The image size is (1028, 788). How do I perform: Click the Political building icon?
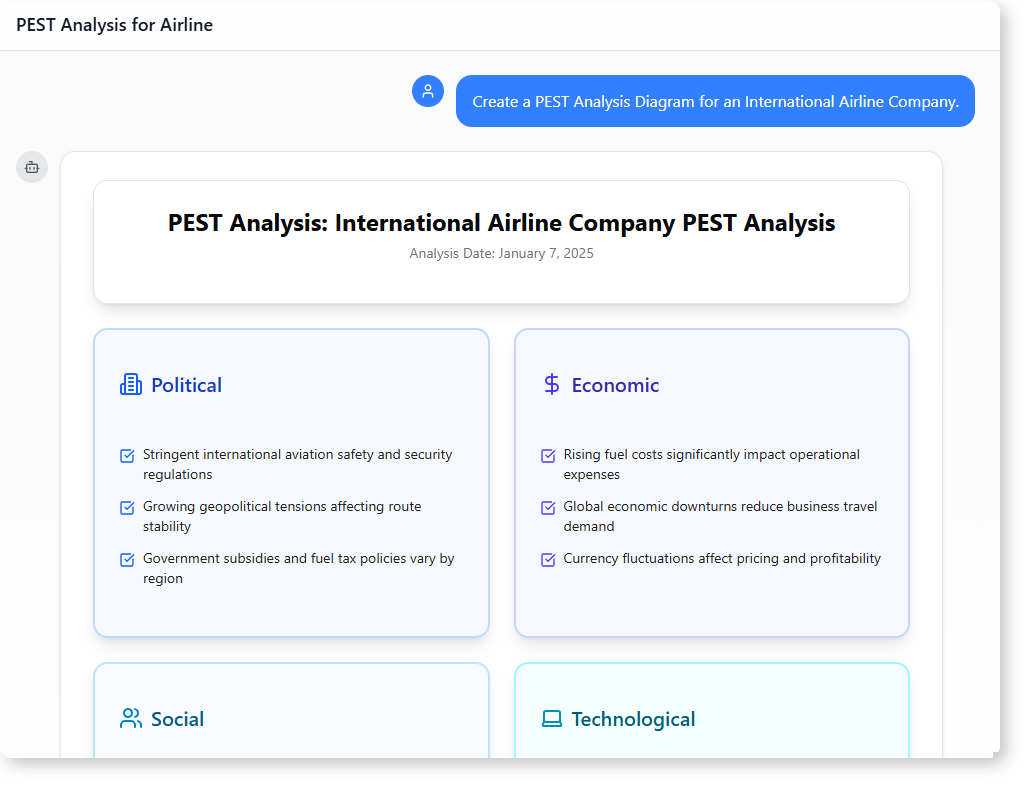click(x=131, y=385)
